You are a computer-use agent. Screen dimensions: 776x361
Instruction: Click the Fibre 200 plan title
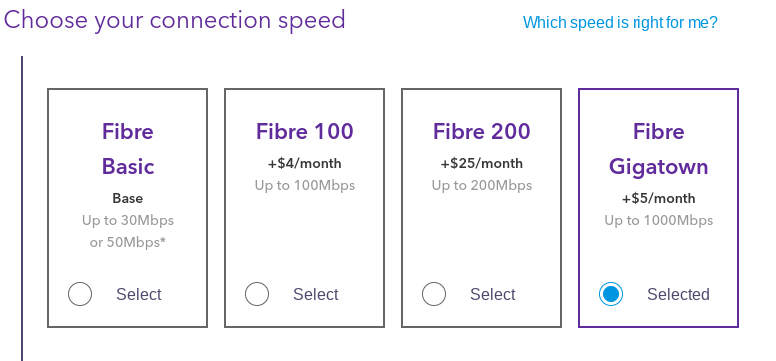(x=482, y=132)
